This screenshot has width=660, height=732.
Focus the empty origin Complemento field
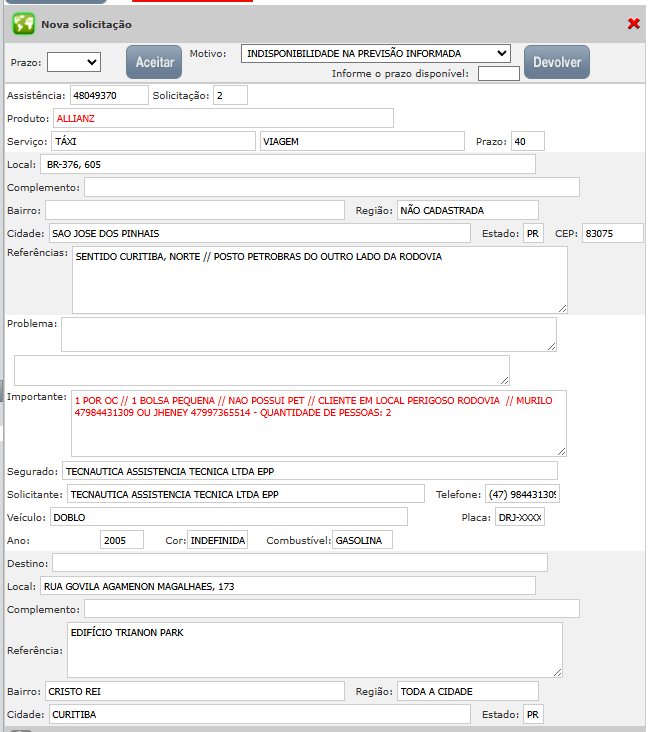tap(332, 187)
